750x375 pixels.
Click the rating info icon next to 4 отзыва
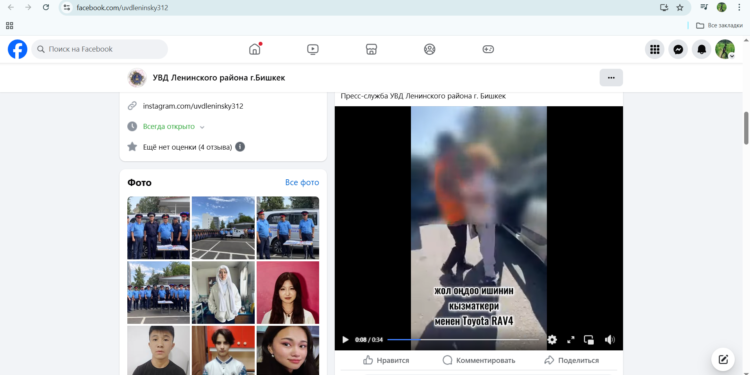point(240,147)
